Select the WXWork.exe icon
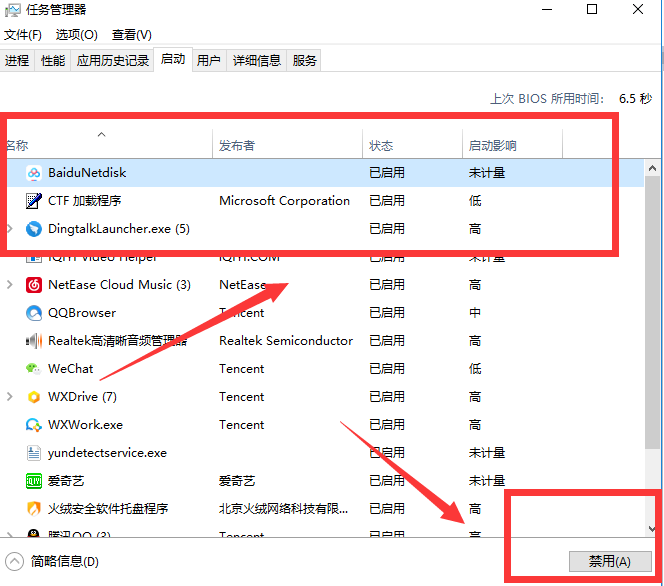Screen dimensions: 664x586 point(32,425)
